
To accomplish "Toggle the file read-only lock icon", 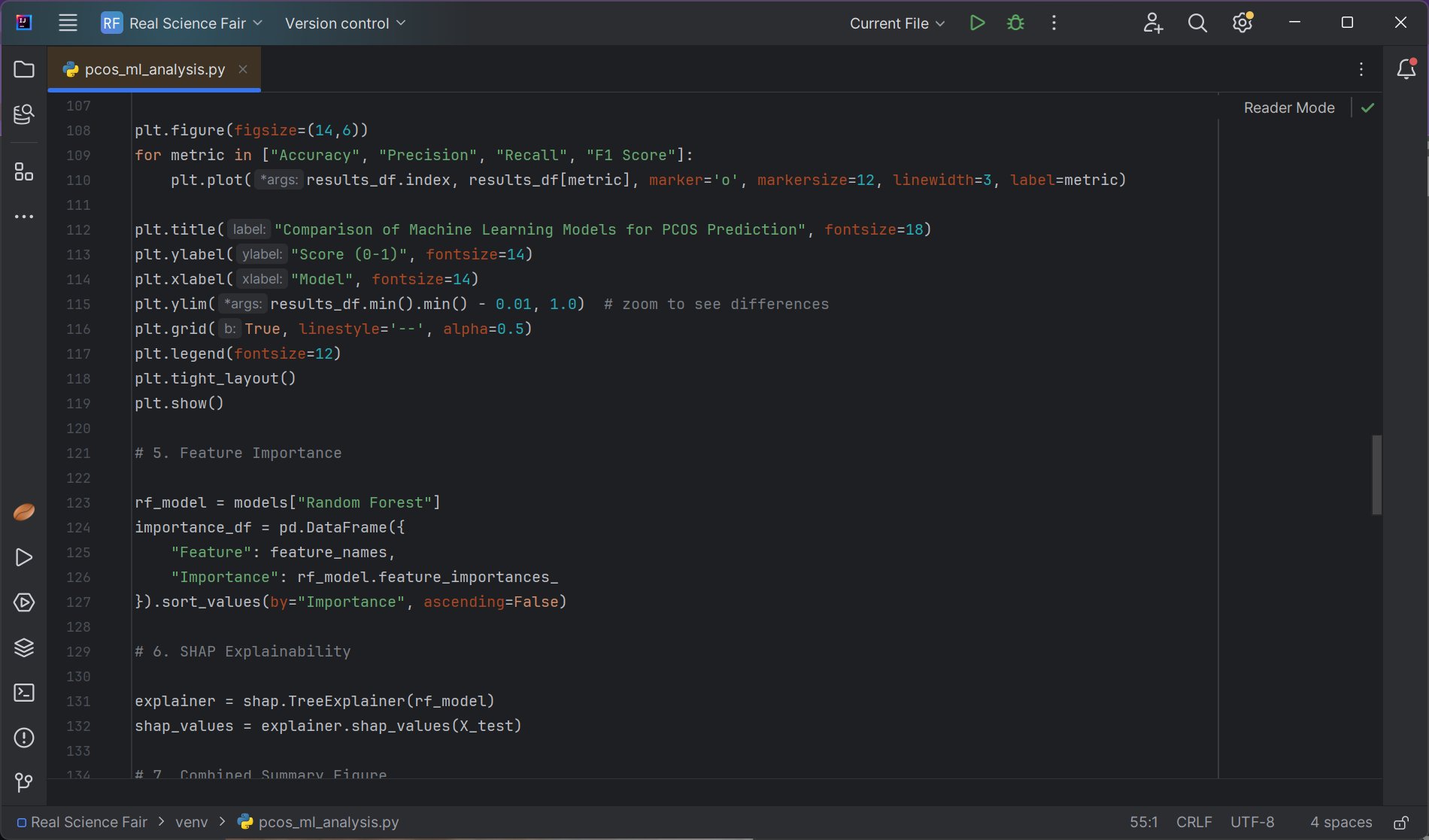I will (1400, 823).
